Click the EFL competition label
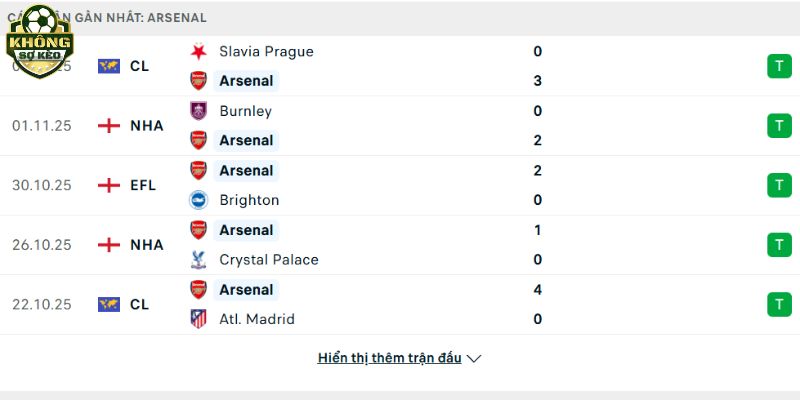800x400 pixels. (143, 185)
